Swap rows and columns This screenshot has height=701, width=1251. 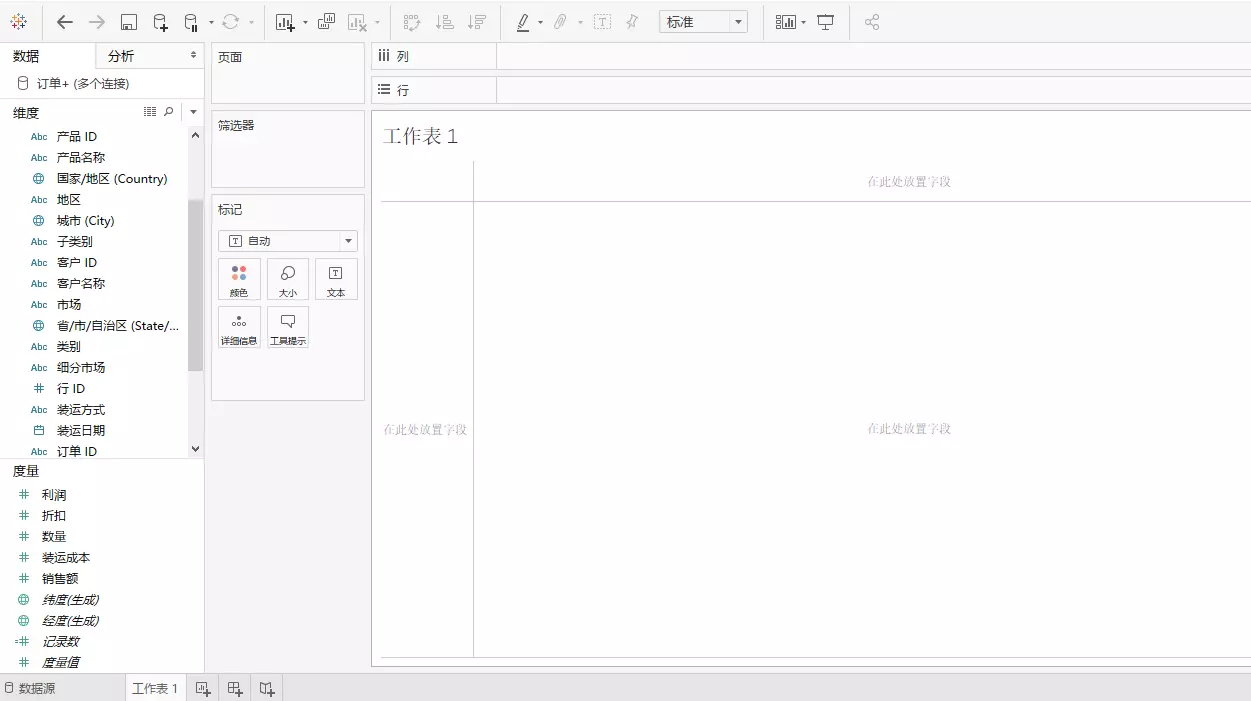(x=412, y=22)
